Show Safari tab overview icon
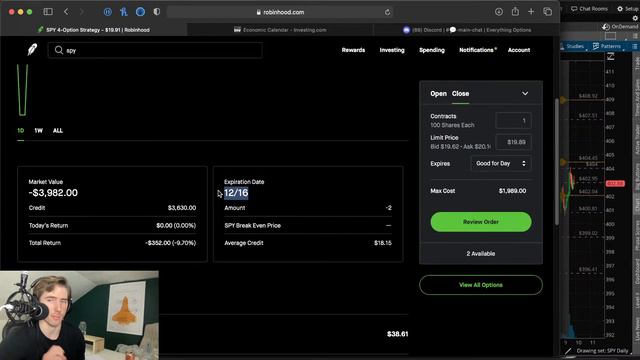Screen dimensions: 640x360 coord(548,12)
